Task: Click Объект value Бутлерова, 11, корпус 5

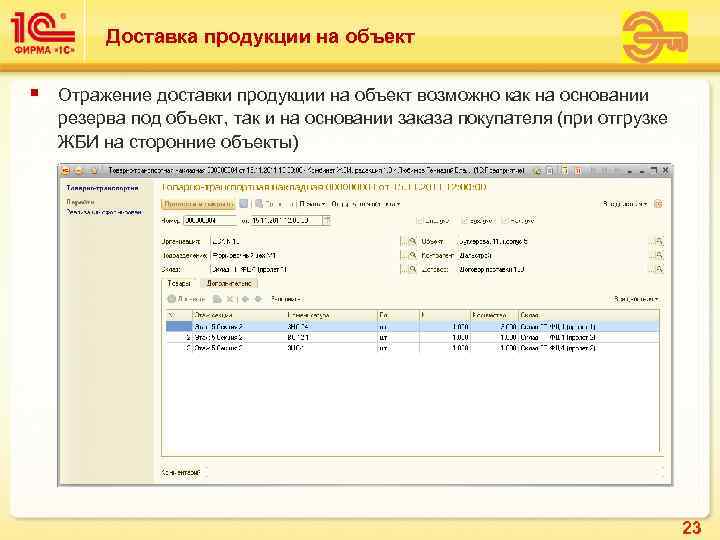Action: pyautogui.click(x=494, y=241)
